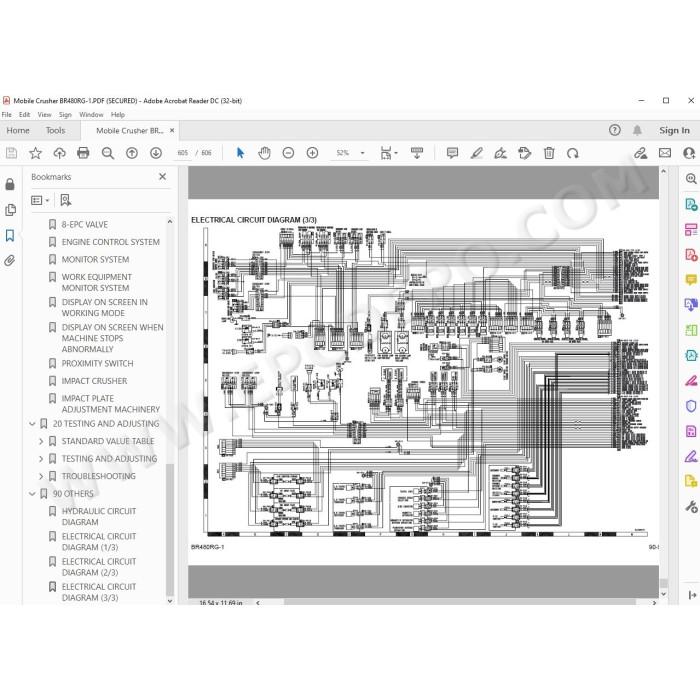700x700 pixels.
Task: Choose the selection arrow tool
Action: click(x=240, y=153)
